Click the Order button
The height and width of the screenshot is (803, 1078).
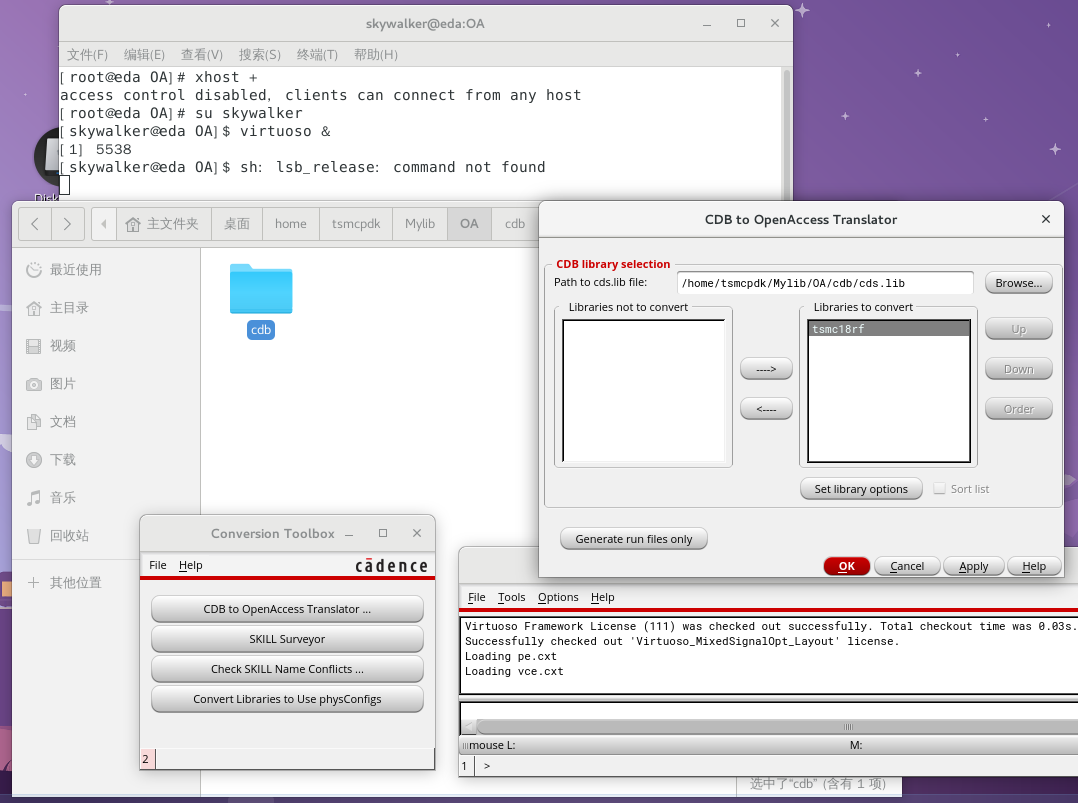[x=1018, y=408]
